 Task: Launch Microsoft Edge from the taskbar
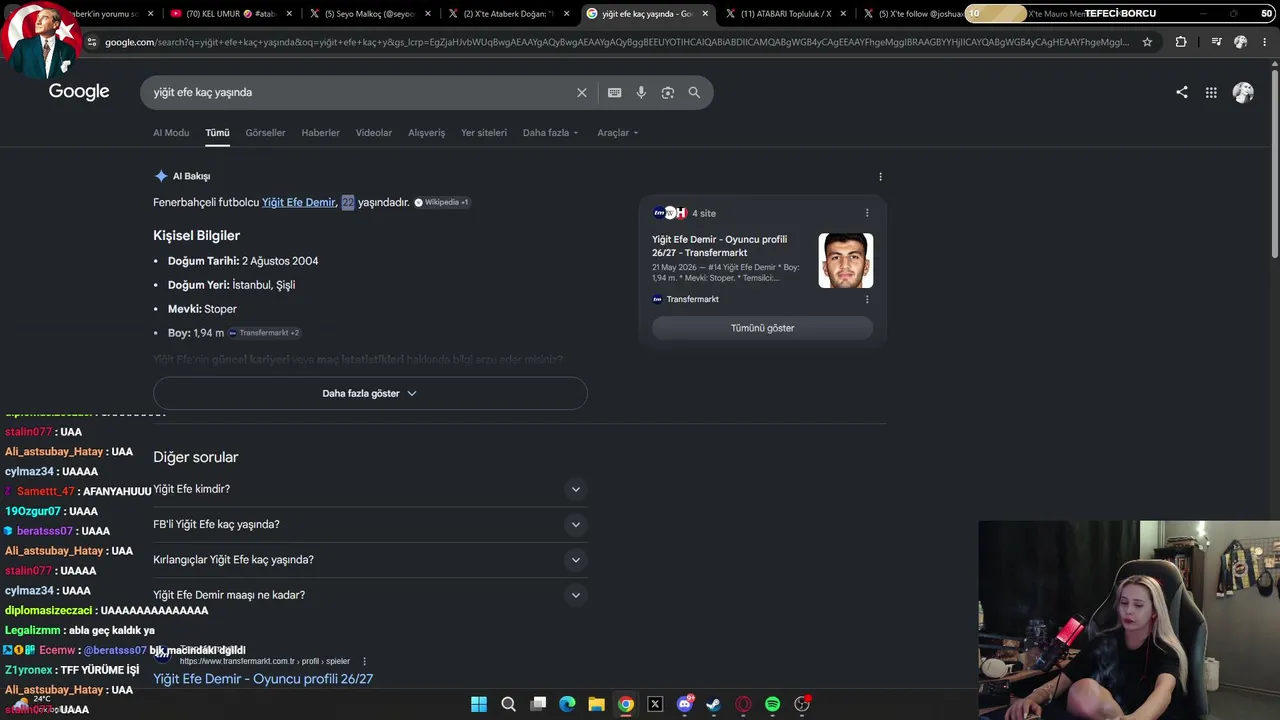[567, 704]
